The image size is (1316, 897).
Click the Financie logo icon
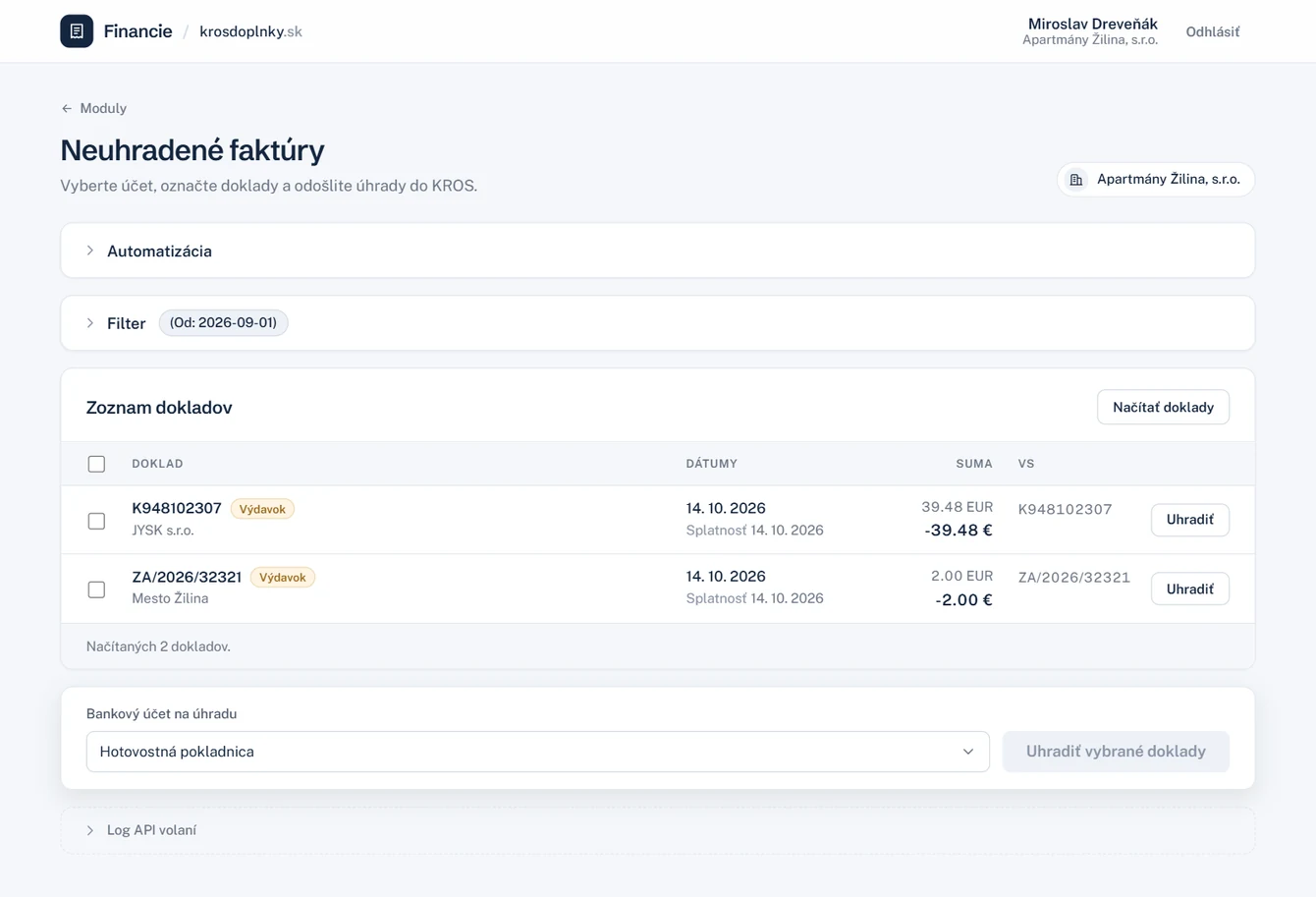coord(77,31)
